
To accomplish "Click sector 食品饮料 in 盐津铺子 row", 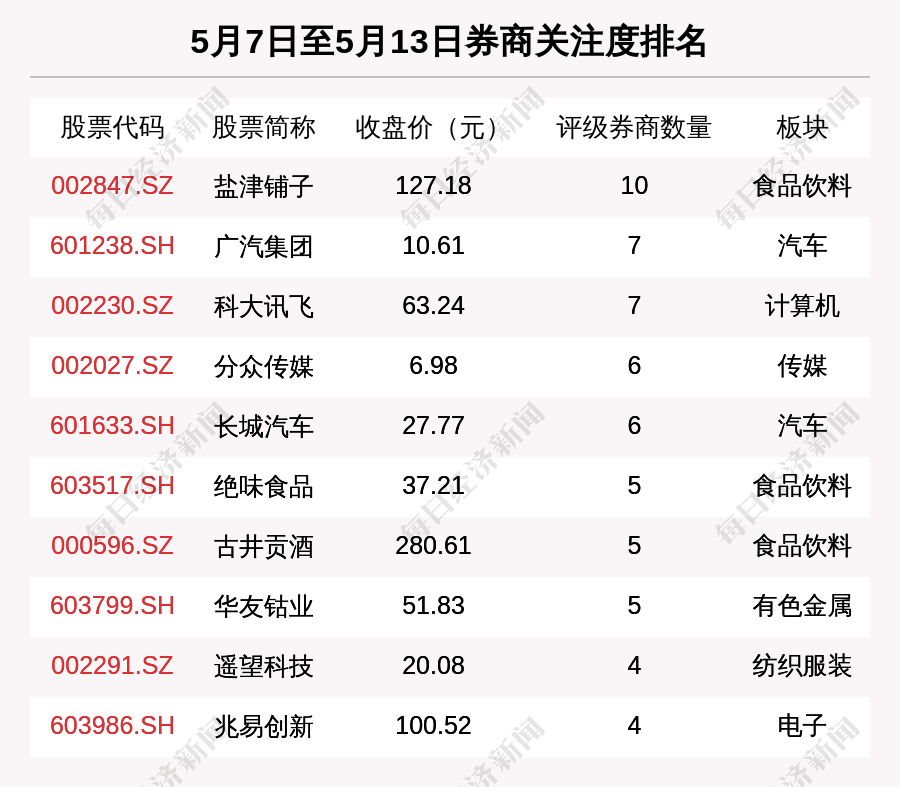I will (x=802, y=187).
